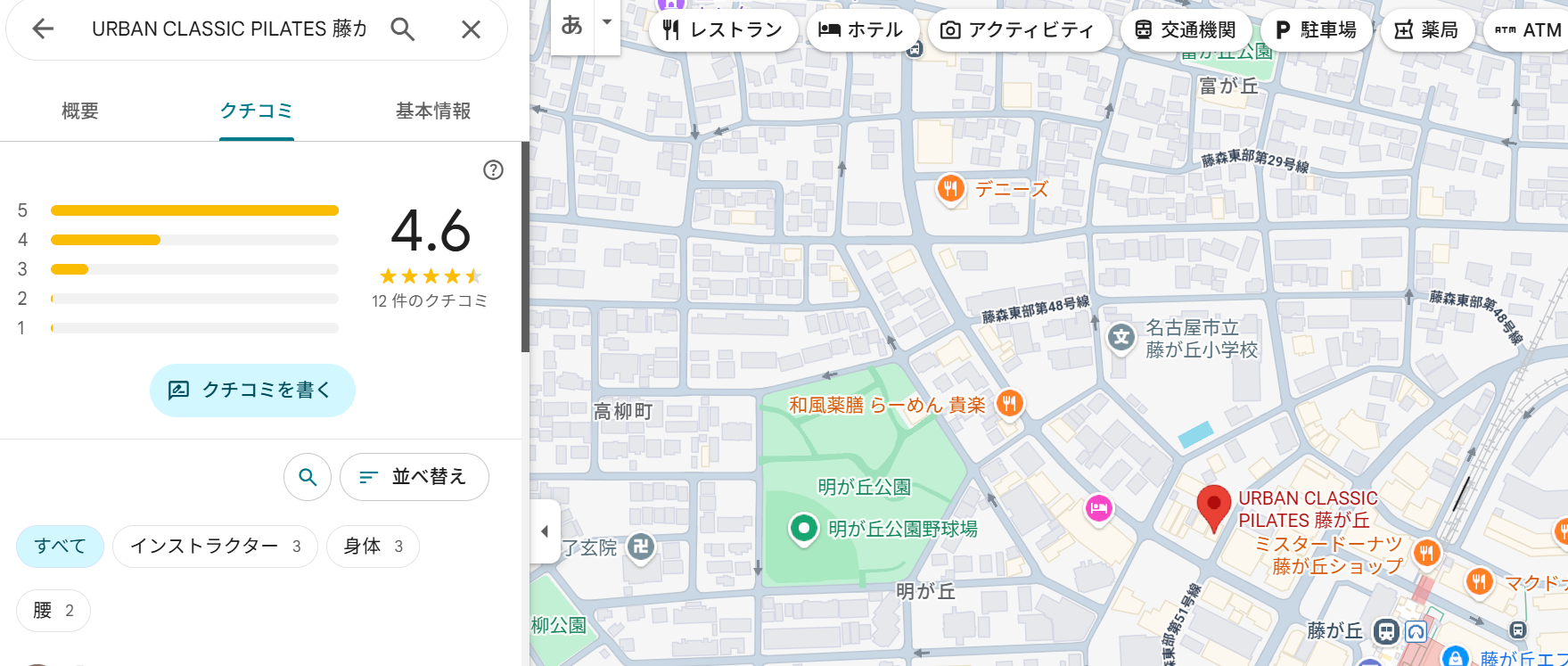Toggle the 身体 filter chip
This screenshot has width=1568, height=666.
click(373, 547)
